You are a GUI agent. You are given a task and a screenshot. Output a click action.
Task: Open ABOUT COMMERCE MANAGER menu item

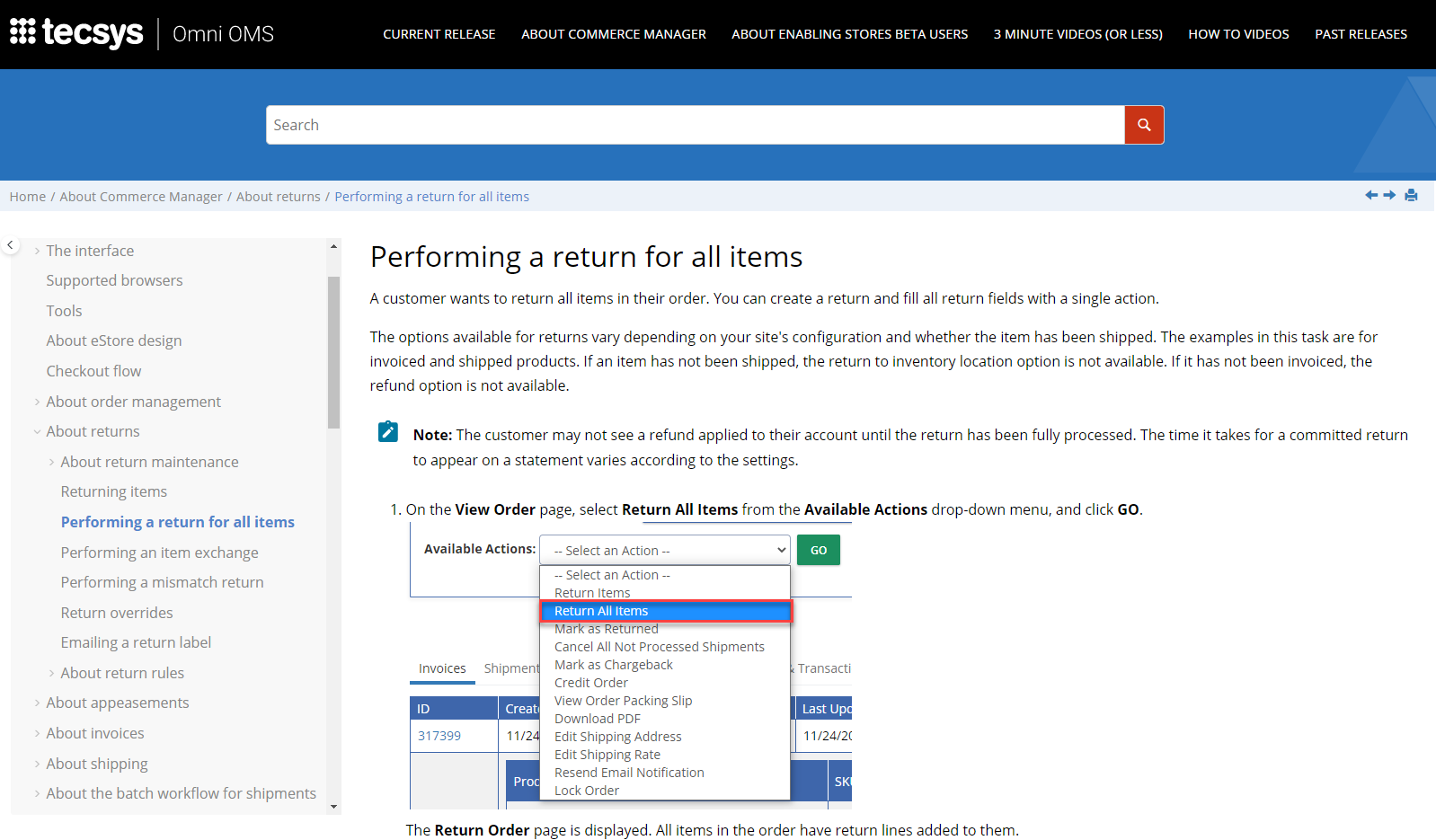click(x=614, y=34)
